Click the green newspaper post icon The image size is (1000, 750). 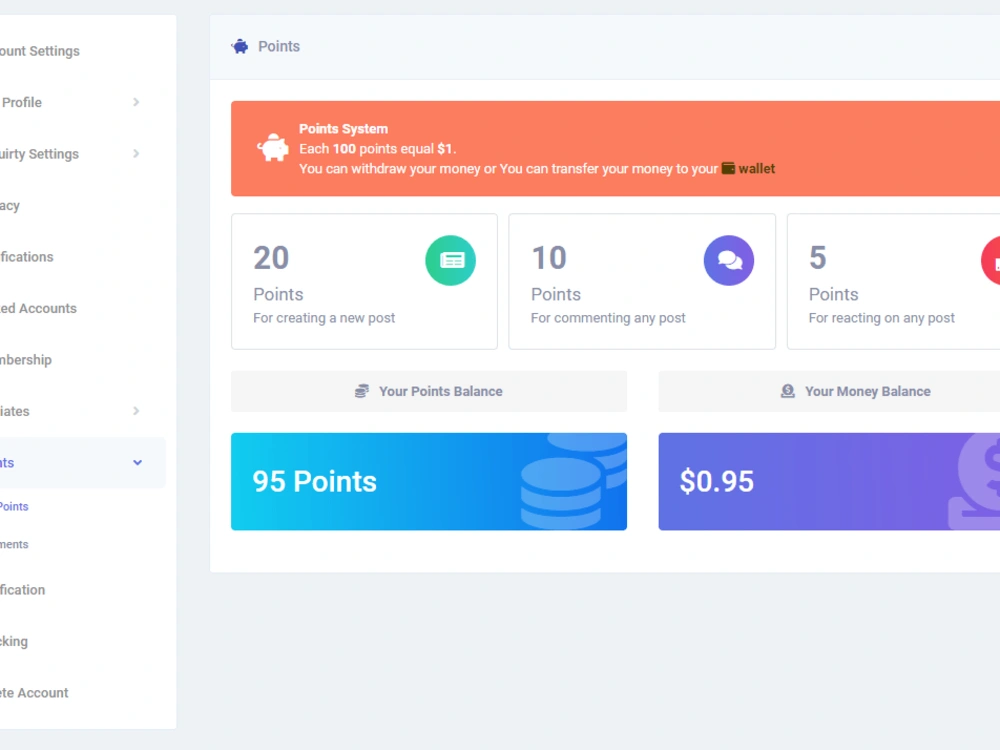450,260
